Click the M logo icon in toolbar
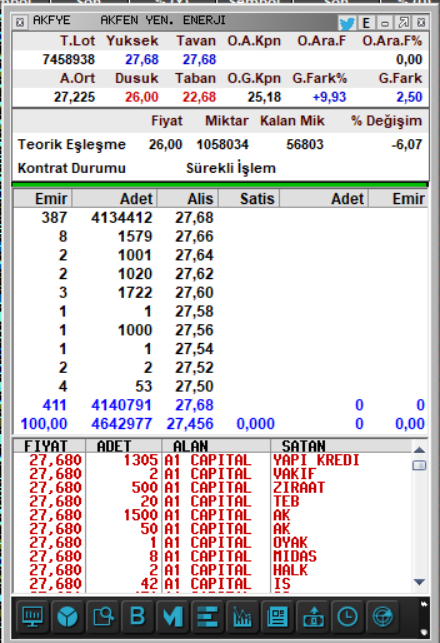 point(173,616)
